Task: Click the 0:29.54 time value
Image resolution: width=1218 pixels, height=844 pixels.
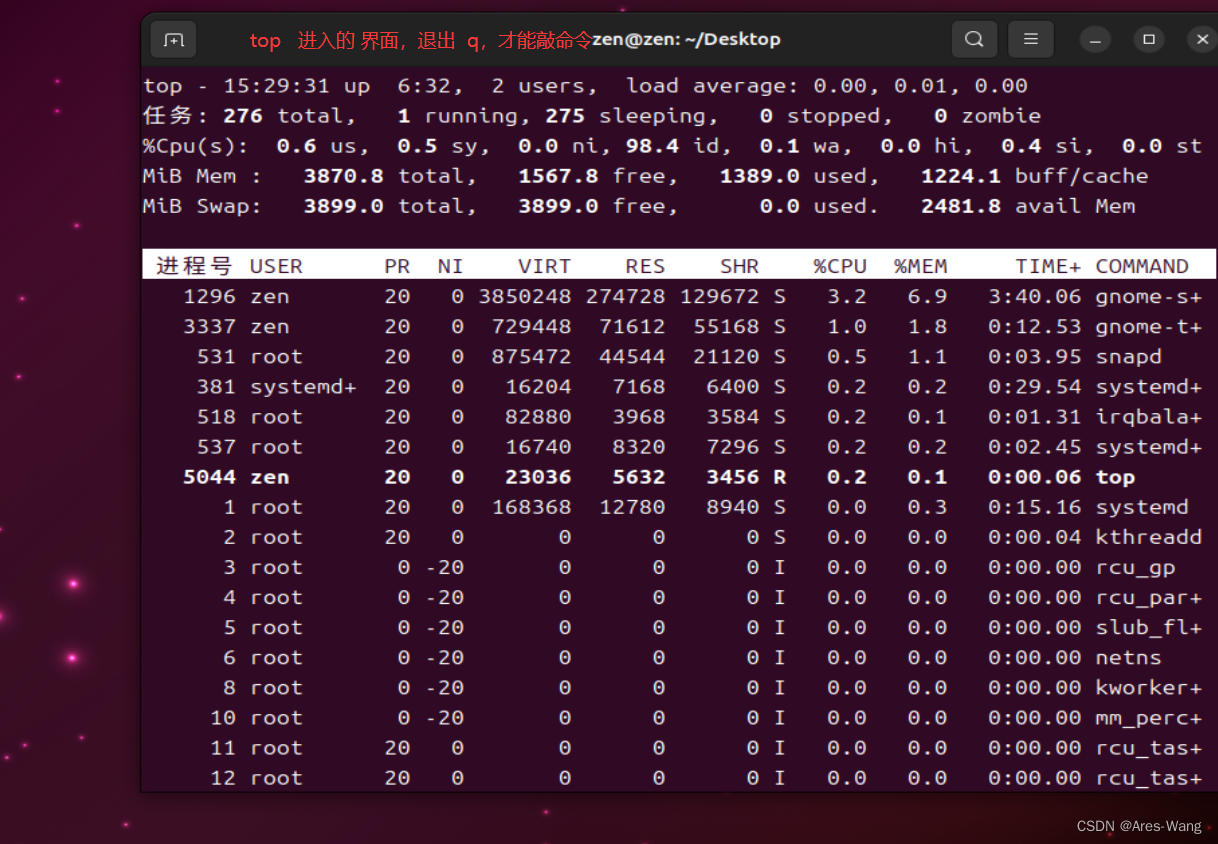Action: tap(1035, 387)
